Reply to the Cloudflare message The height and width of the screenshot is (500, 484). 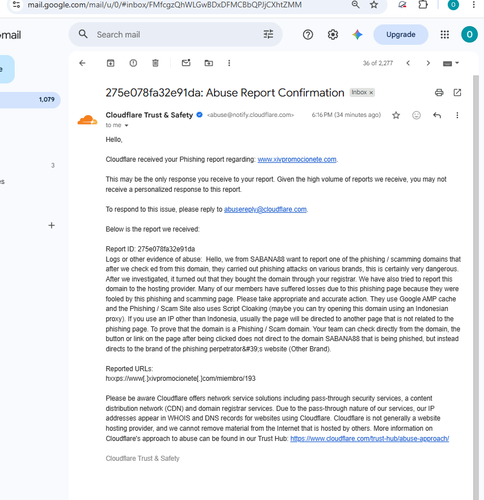point(437,115)
